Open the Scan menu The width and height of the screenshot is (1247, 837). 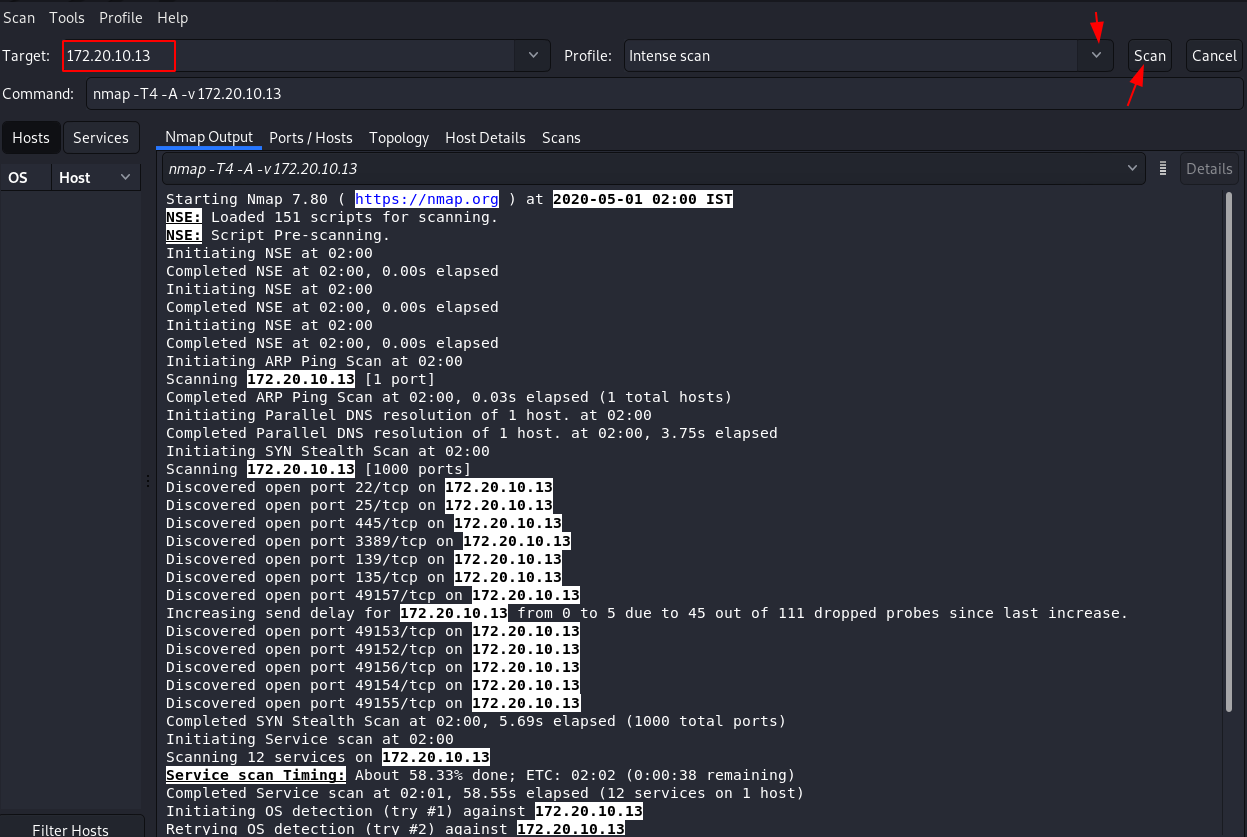(x=19, y=18)
